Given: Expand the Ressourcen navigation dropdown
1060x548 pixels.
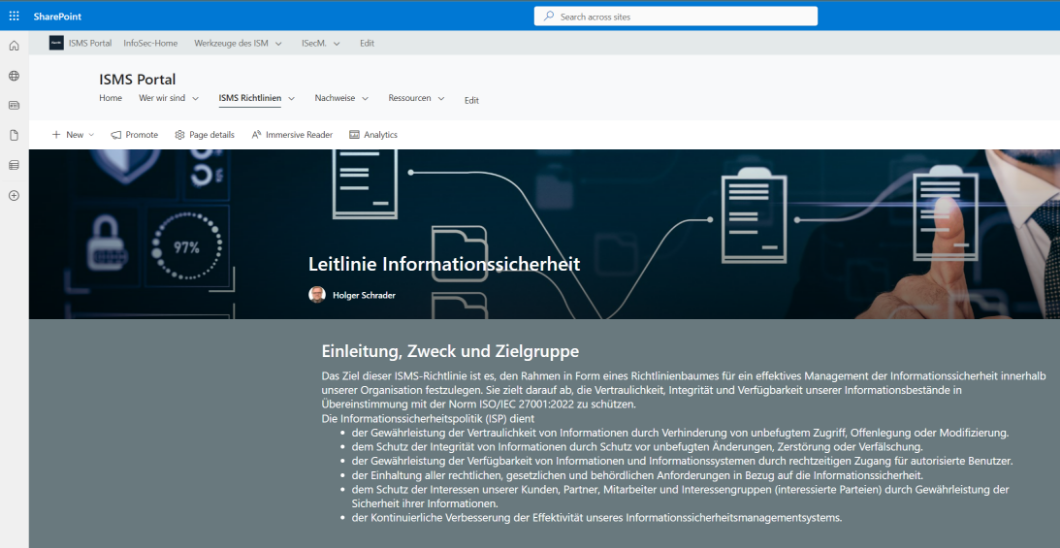Looking at the screenshot, I should (x=416, y=98).
